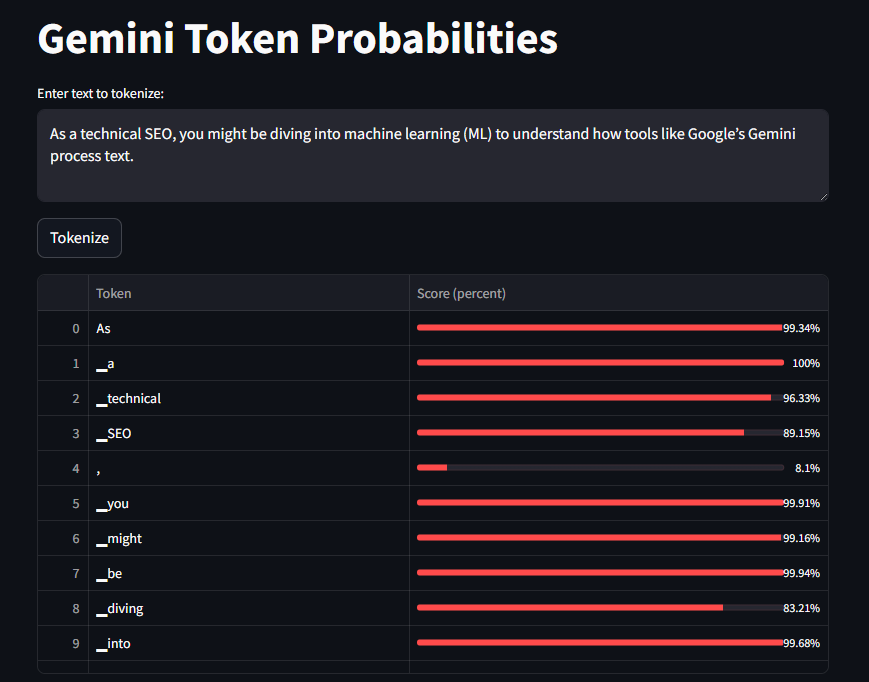Image resolution: width=869 pixels, height=682 pixels.
Task: Focus the text input area
Action: point(433,155)
